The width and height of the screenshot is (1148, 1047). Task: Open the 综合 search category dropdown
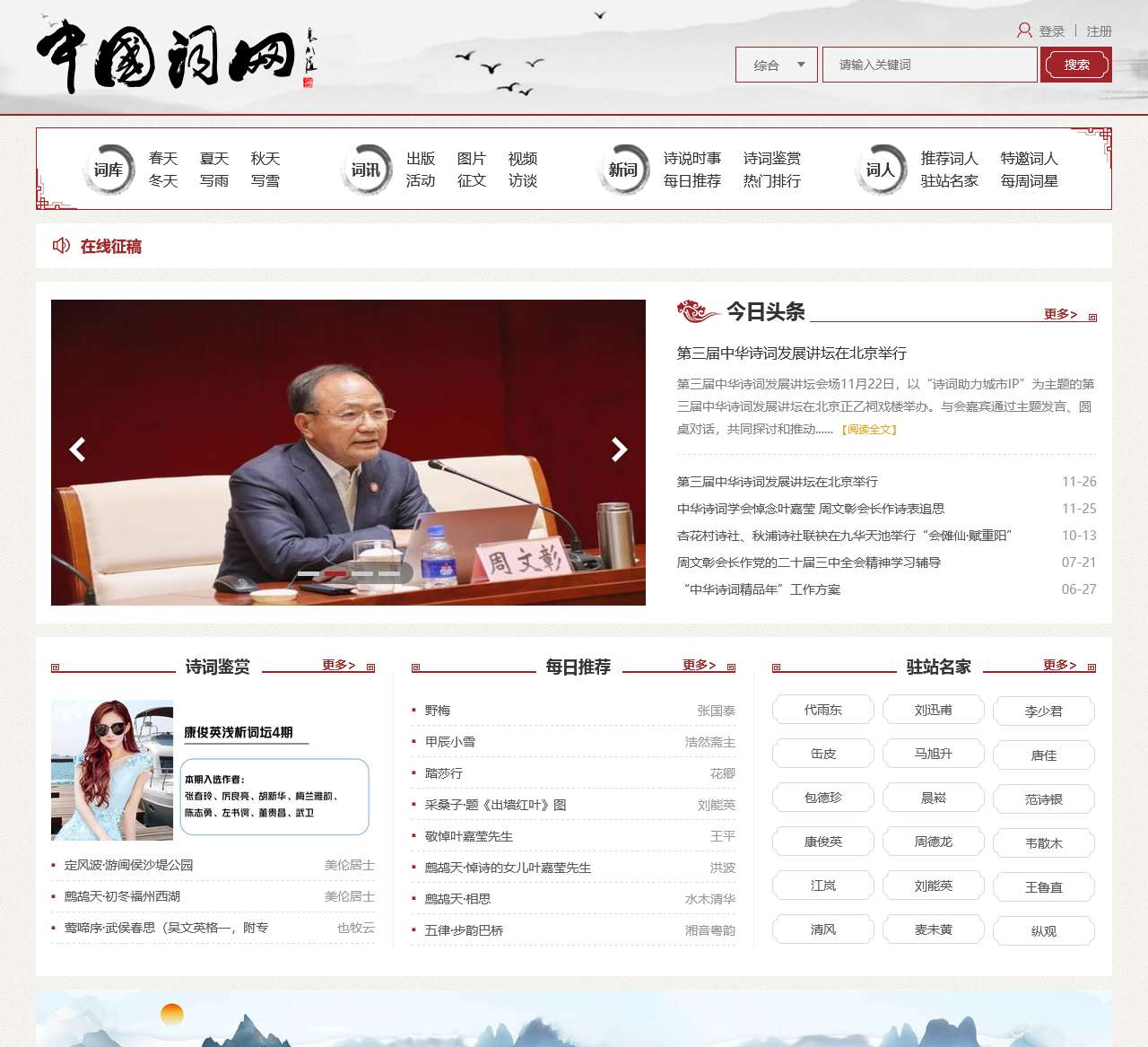777,65
